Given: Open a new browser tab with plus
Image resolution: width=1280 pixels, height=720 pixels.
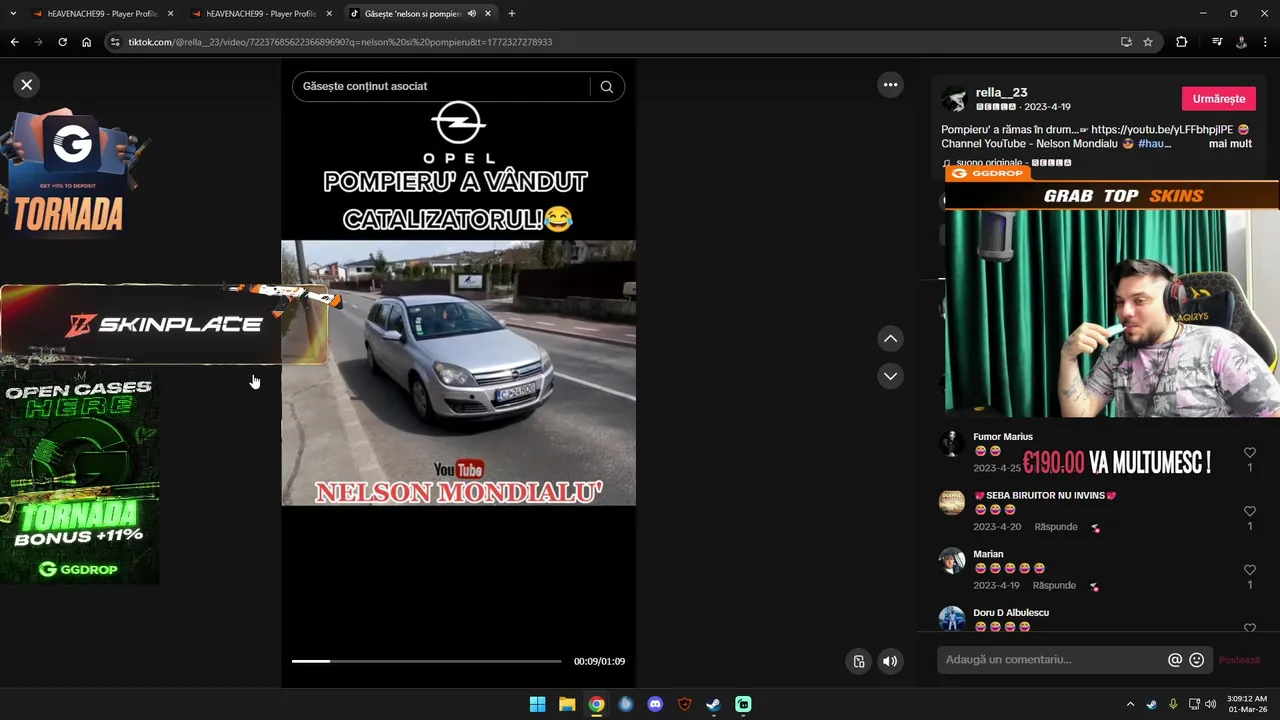Looking at the screenshot, I should point(512,14).
